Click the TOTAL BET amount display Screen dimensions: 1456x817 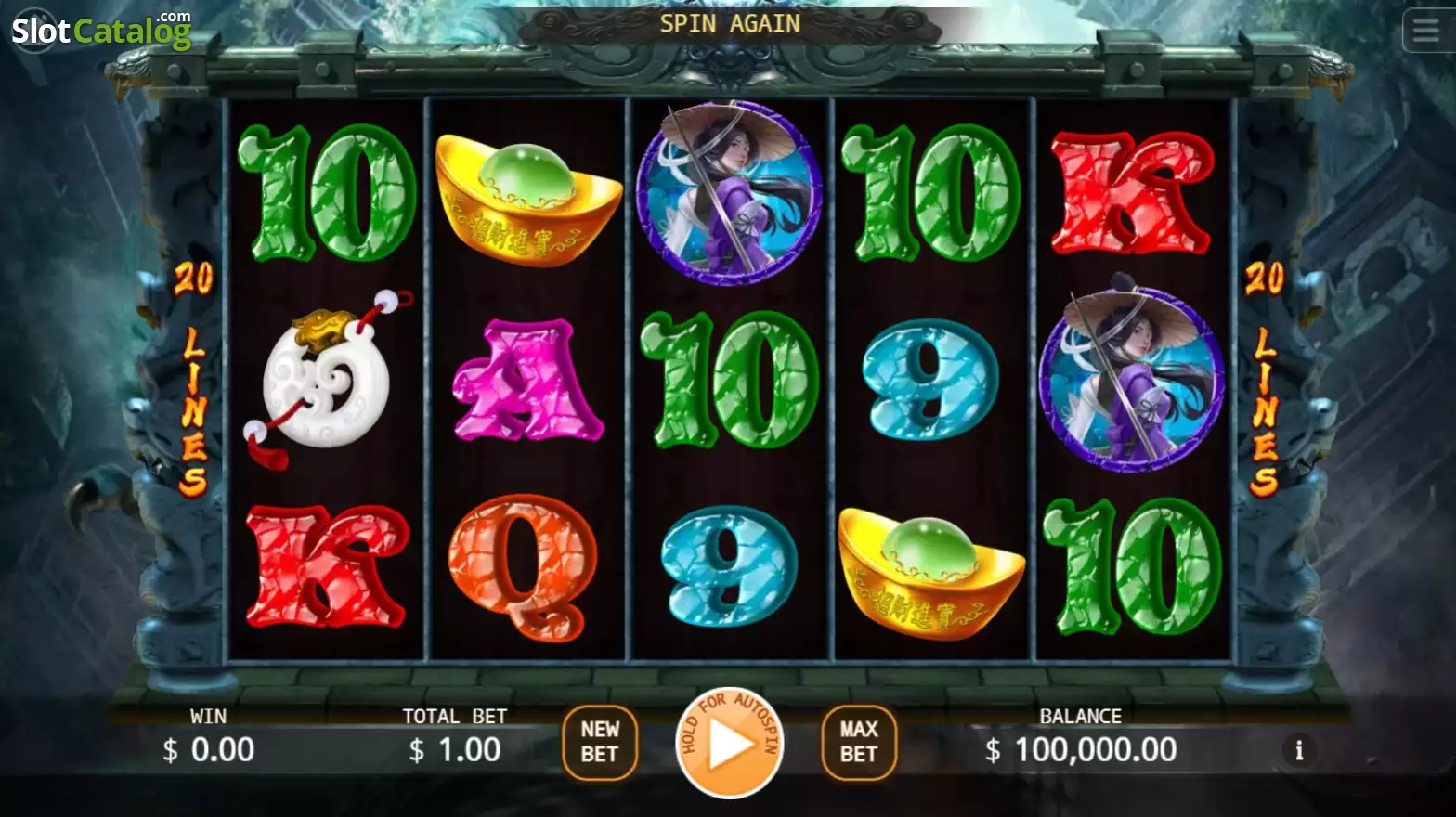[455, 749]
